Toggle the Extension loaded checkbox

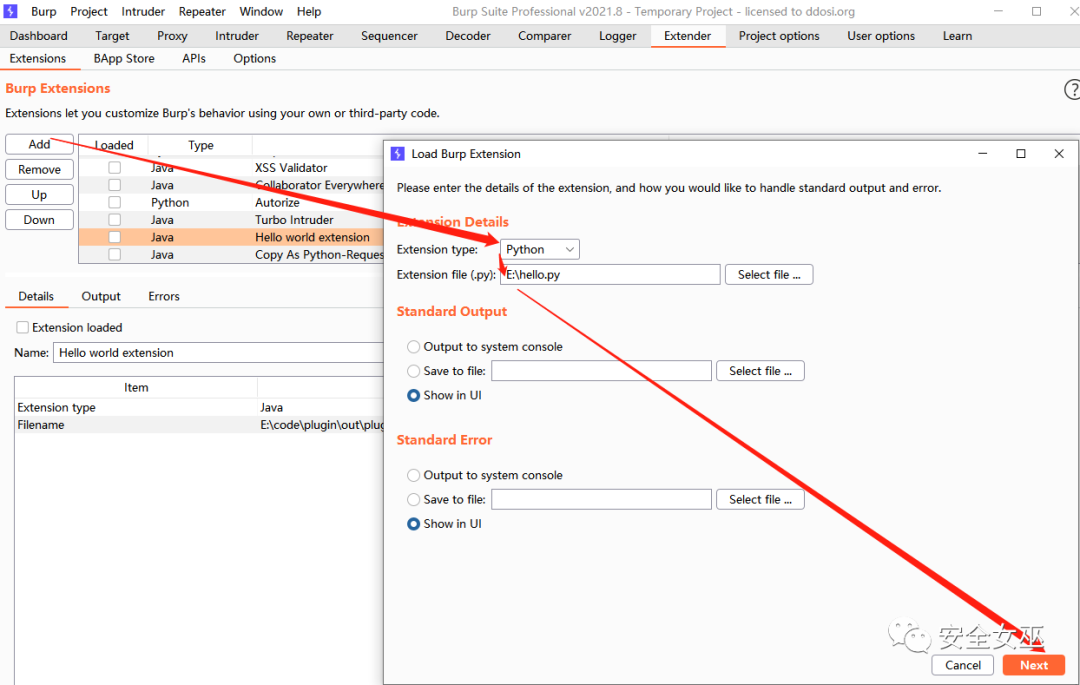(x=23, y=328)
